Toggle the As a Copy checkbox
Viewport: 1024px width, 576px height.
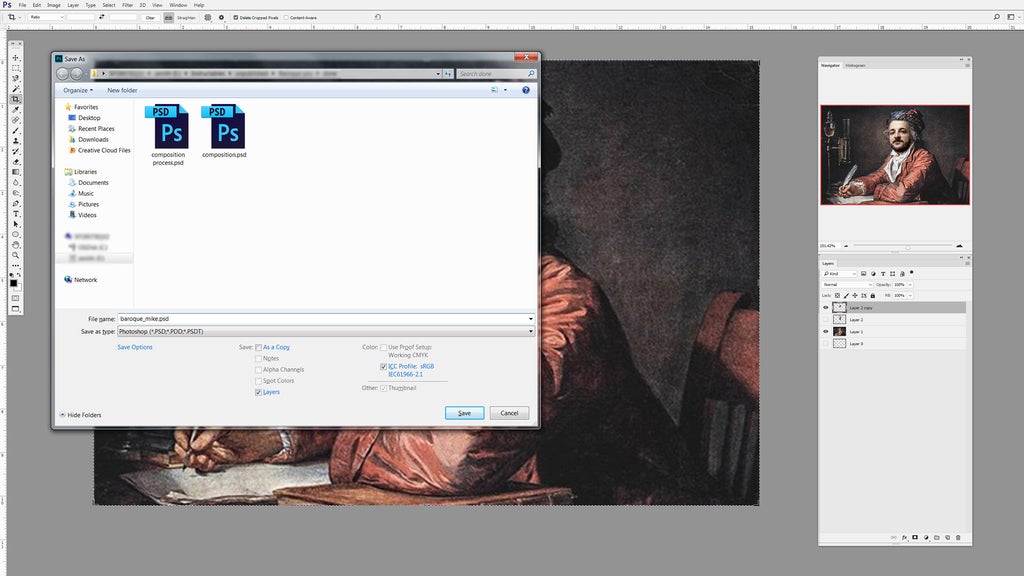click(x=259, y=347)
